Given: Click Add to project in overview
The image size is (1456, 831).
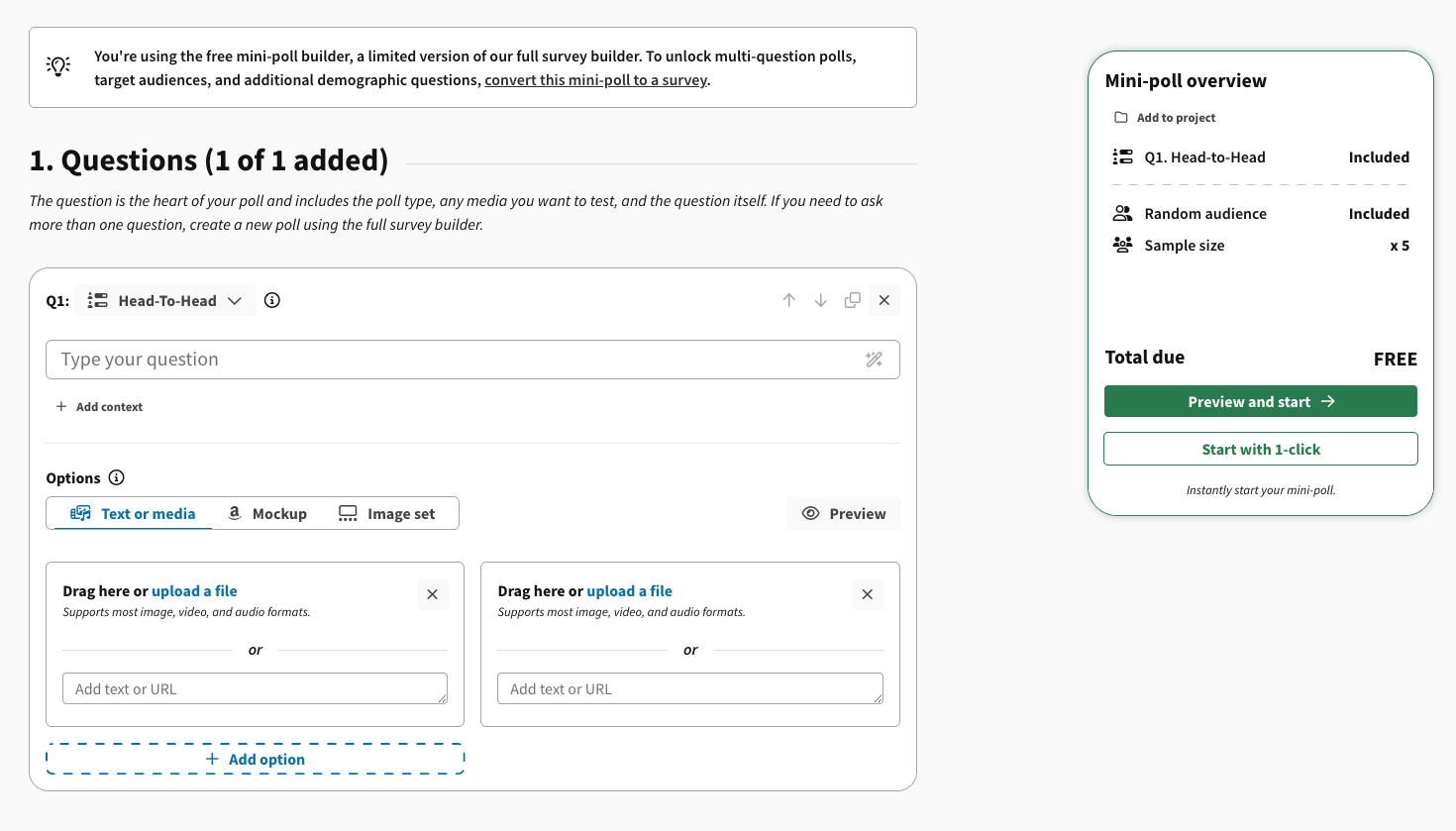Looking at the screenshot, I should [x=1165, y=117].
